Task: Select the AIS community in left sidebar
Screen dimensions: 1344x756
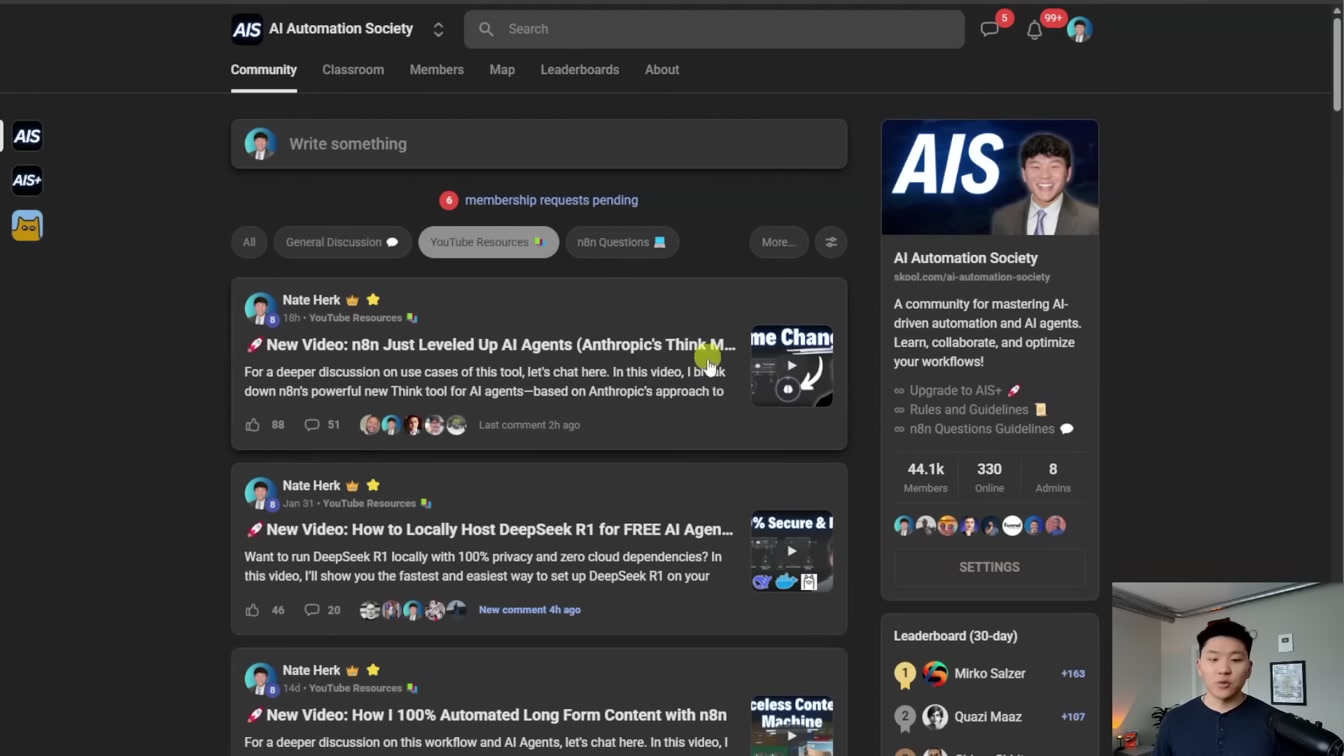Action: tap(27, 136)
